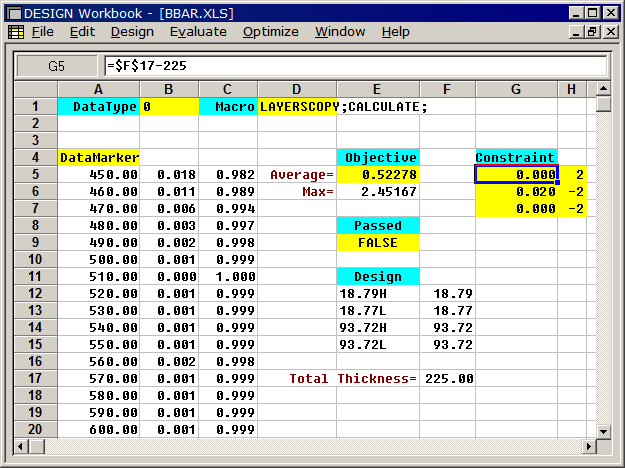Click the Total Thickness= label
This screenshot has height=468, width=625.
pos(353,378)
